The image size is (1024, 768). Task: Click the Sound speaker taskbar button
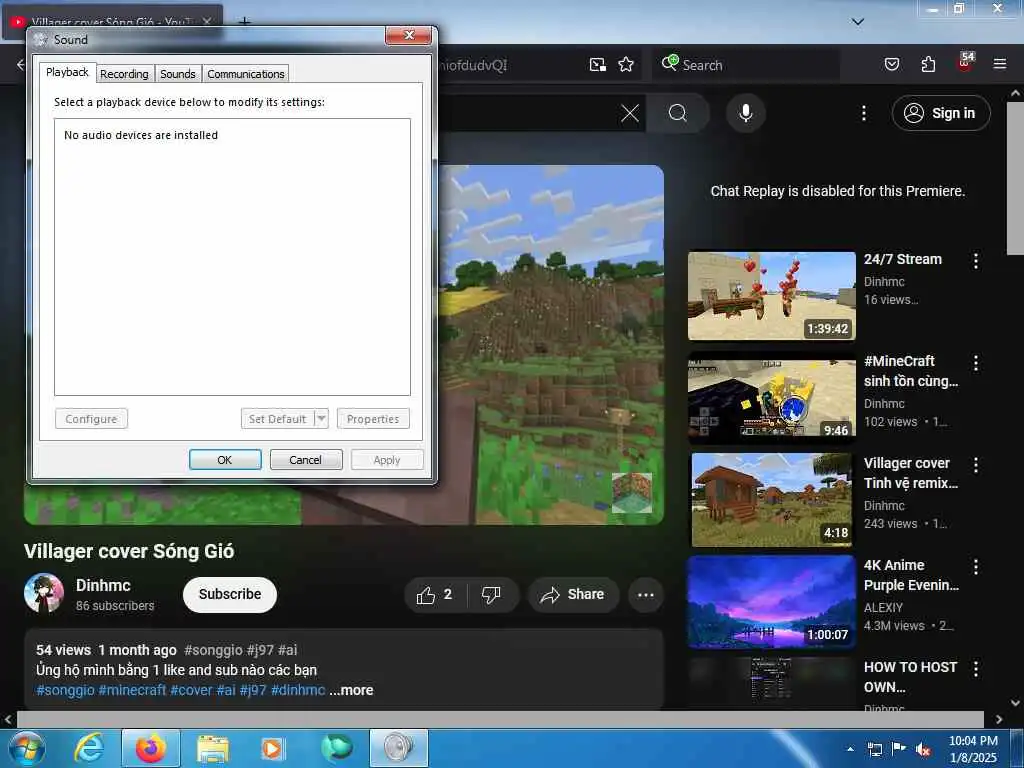coord(398,748)
